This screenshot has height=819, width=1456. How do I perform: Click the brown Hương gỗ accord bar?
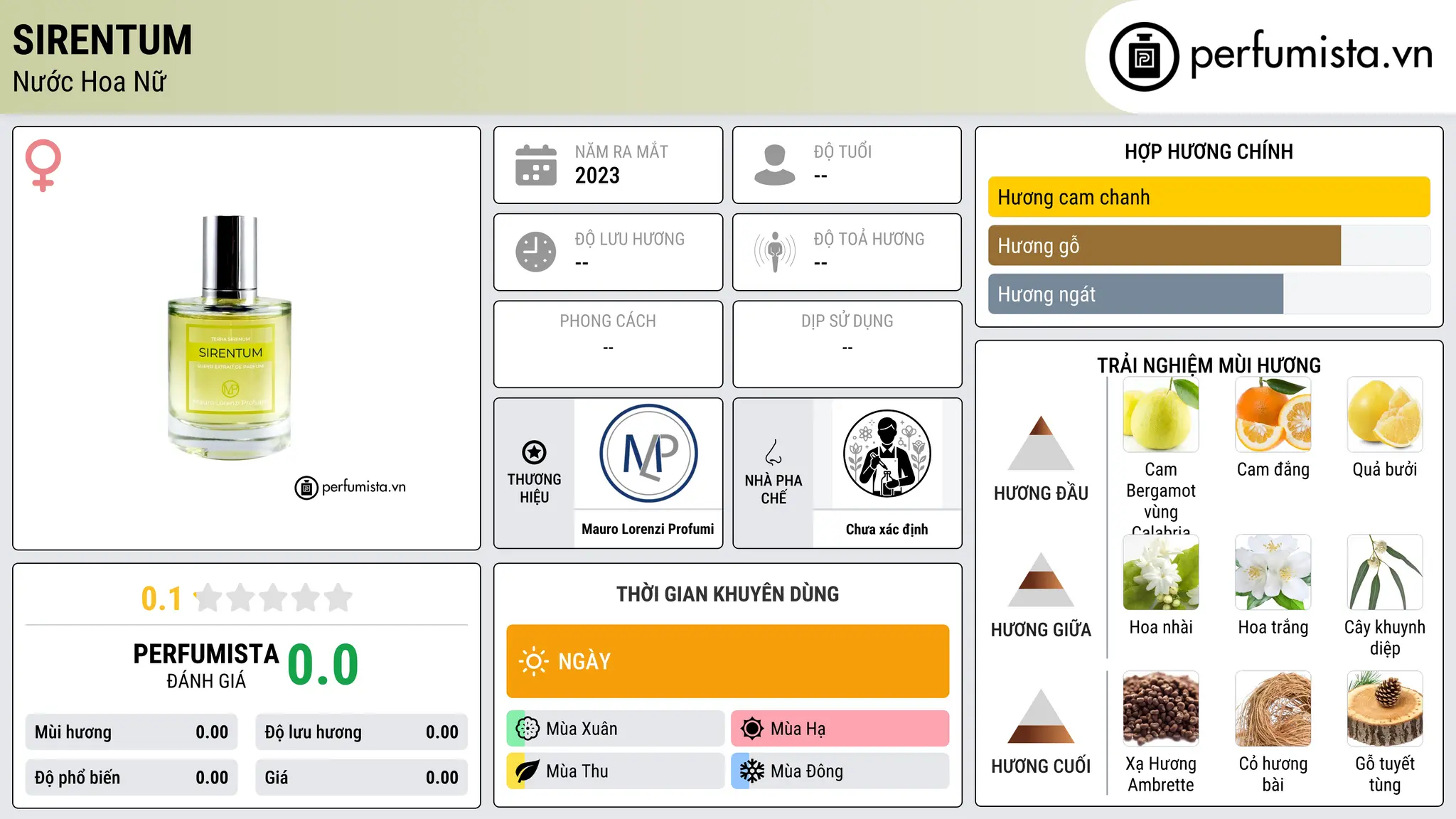click(1165, 245)
